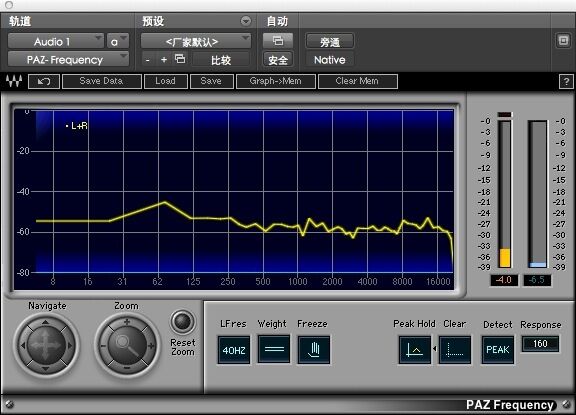The height and width of the screenshot is (415, 576).
Task: Click Zoom wheel bottom minus
Action: click(x=127, y=368)
